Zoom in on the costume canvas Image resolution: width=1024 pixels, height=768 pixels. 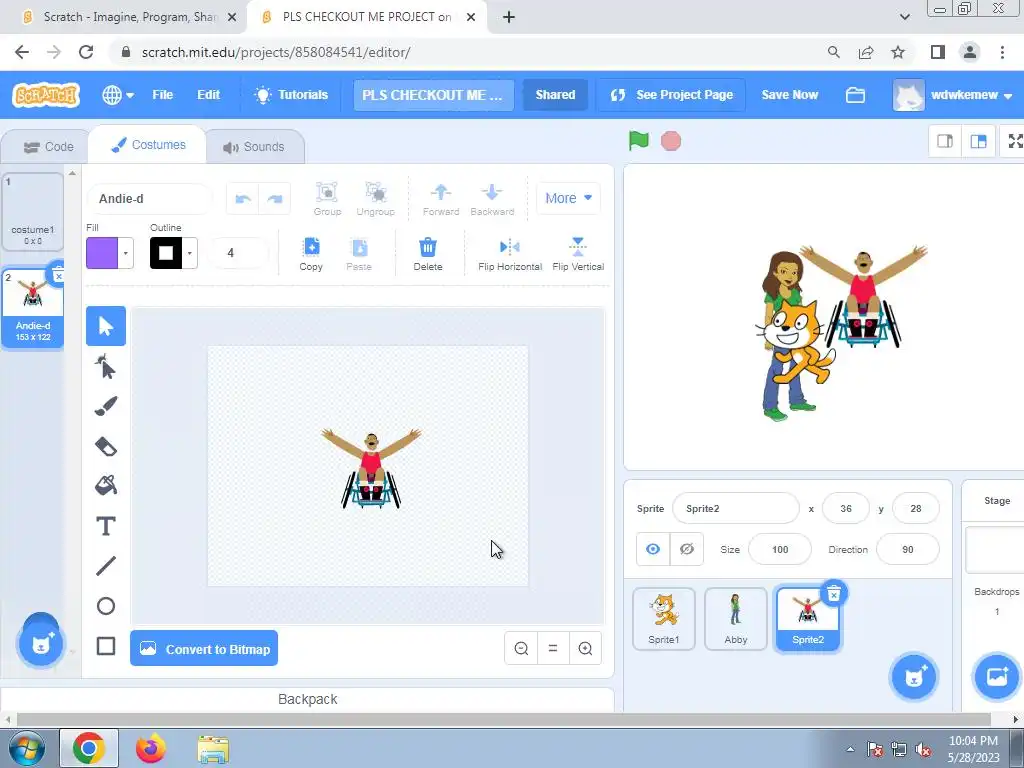point(585,648)
